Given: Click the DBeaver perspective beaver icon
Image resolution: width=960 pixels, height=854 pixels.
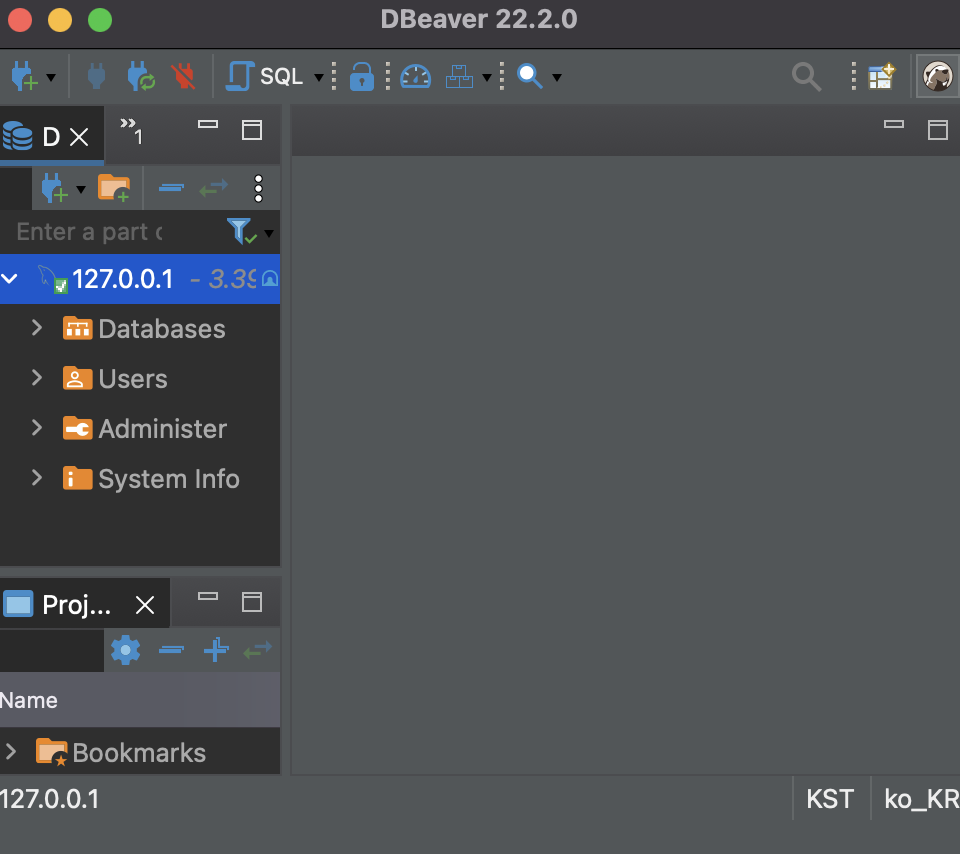Looking at the screenshot, I should 937,77.
